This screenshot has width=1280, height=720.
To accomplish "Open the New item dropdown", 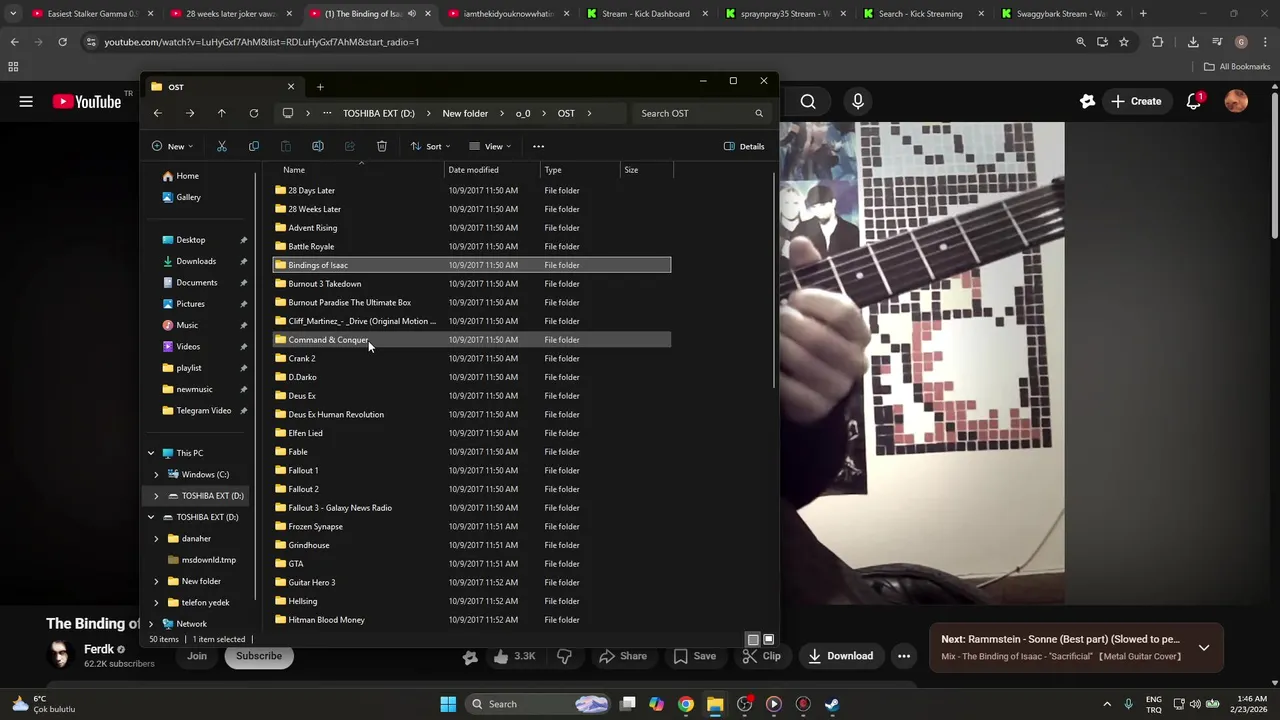I will click(x=172, y=146).
